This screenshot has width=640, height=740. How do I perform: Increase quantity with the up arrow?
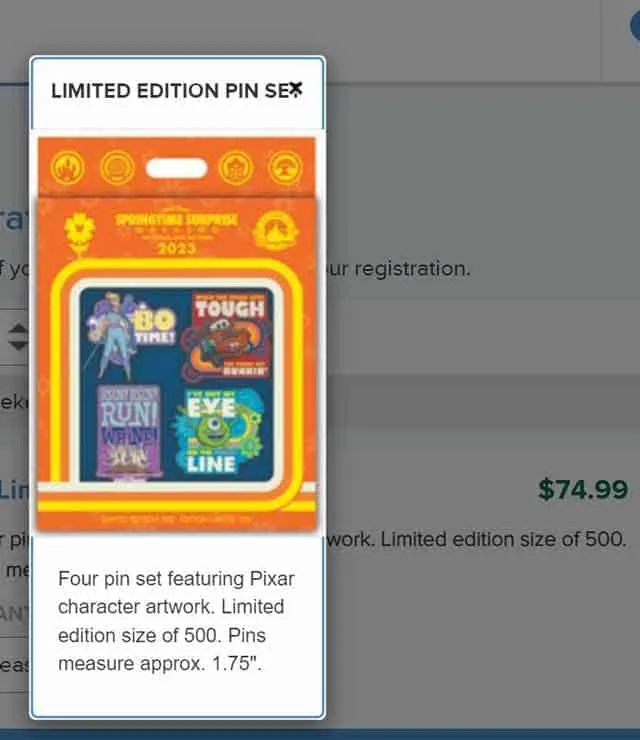click(19, 329)
